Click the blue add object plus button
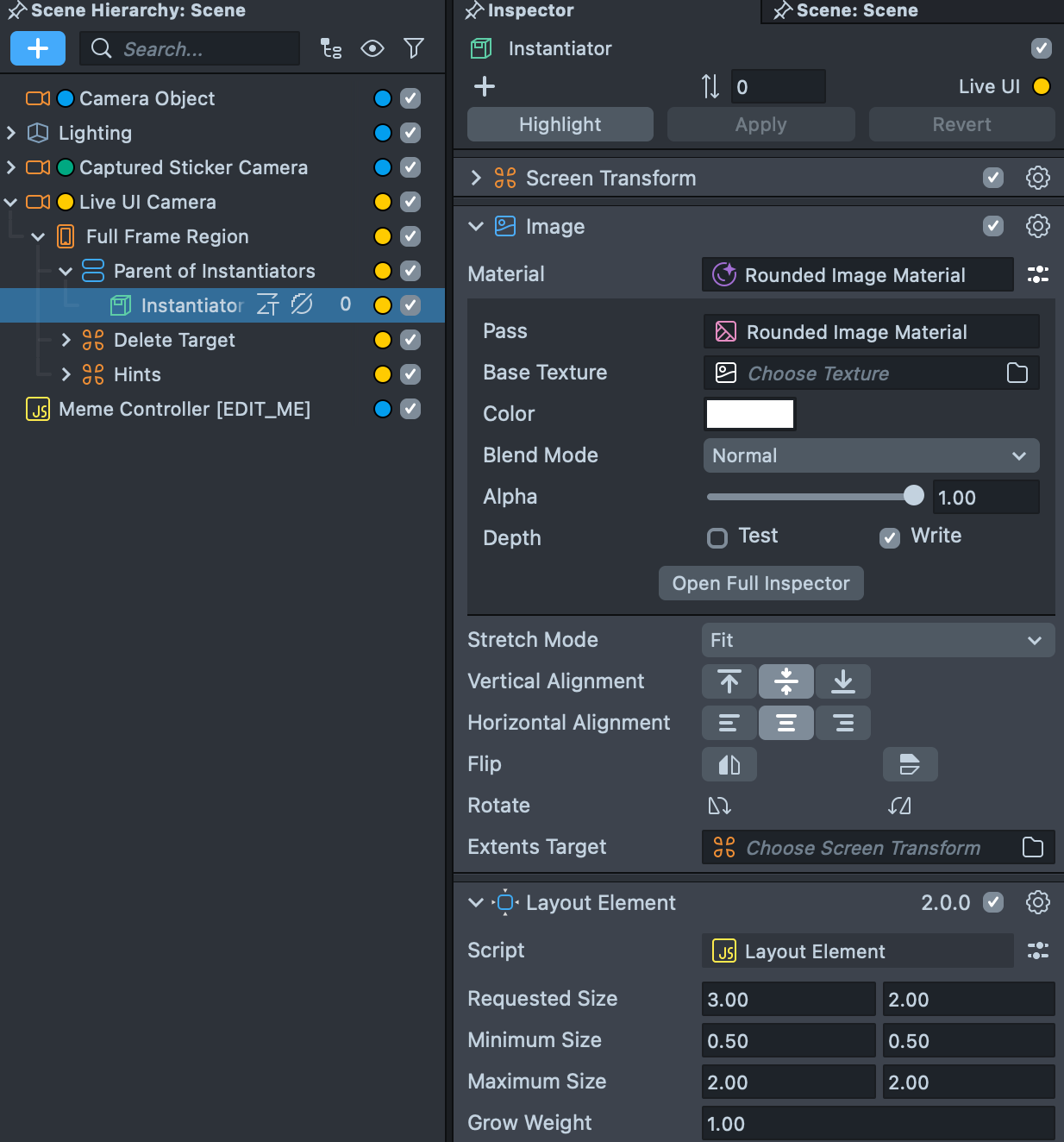This screenshot has width=1064, height=1142. click(38, 48)
